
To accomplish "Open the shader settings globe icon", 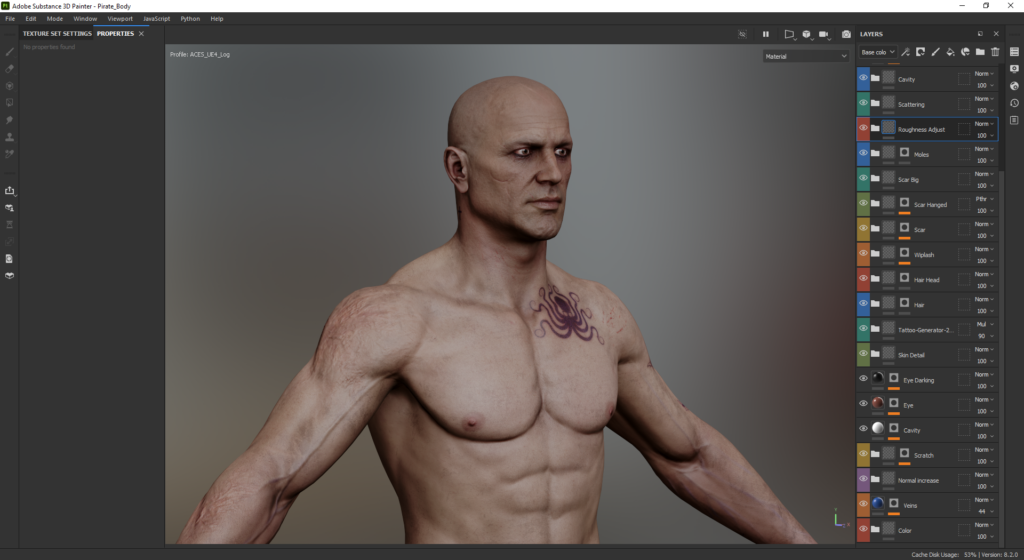I will (x=1014, y=86).
